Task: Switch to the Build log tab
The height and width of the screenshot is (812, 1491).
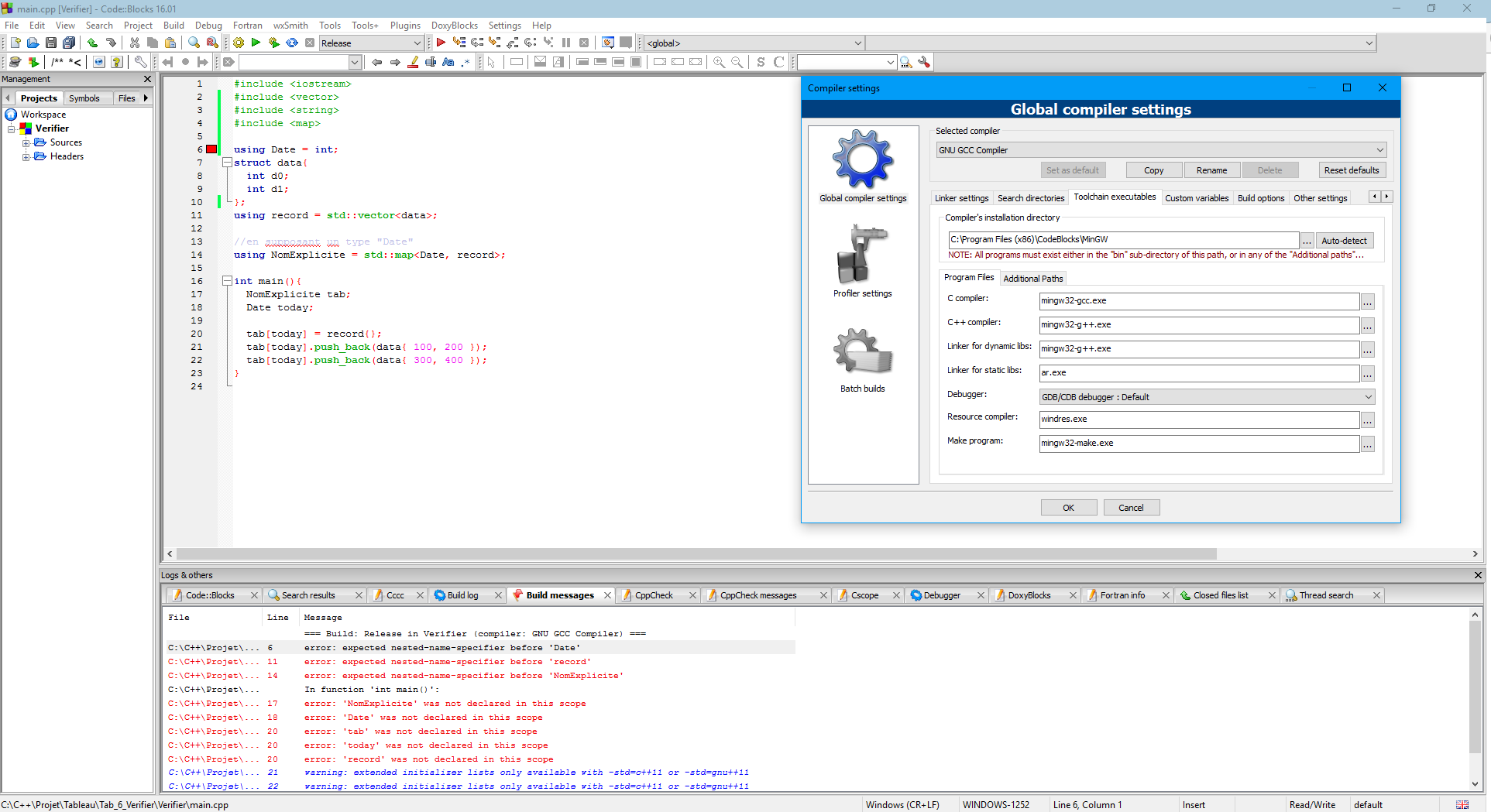Action: (462, 595)
